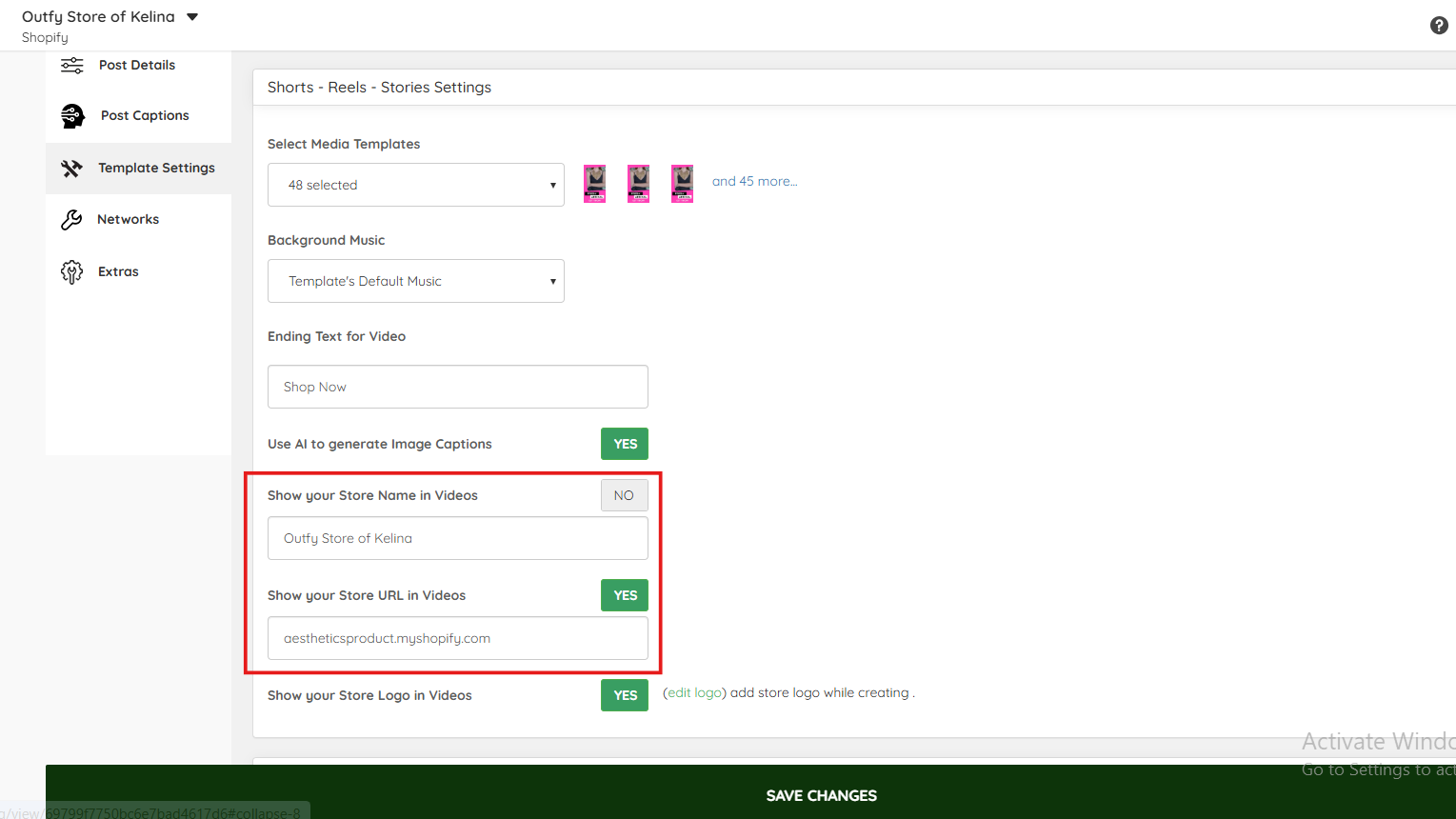The width and height of the screenshot is (1456, 819).
Task: Click the Shorts - Reels - Stories Settings header
Action: tap(379, 88)
